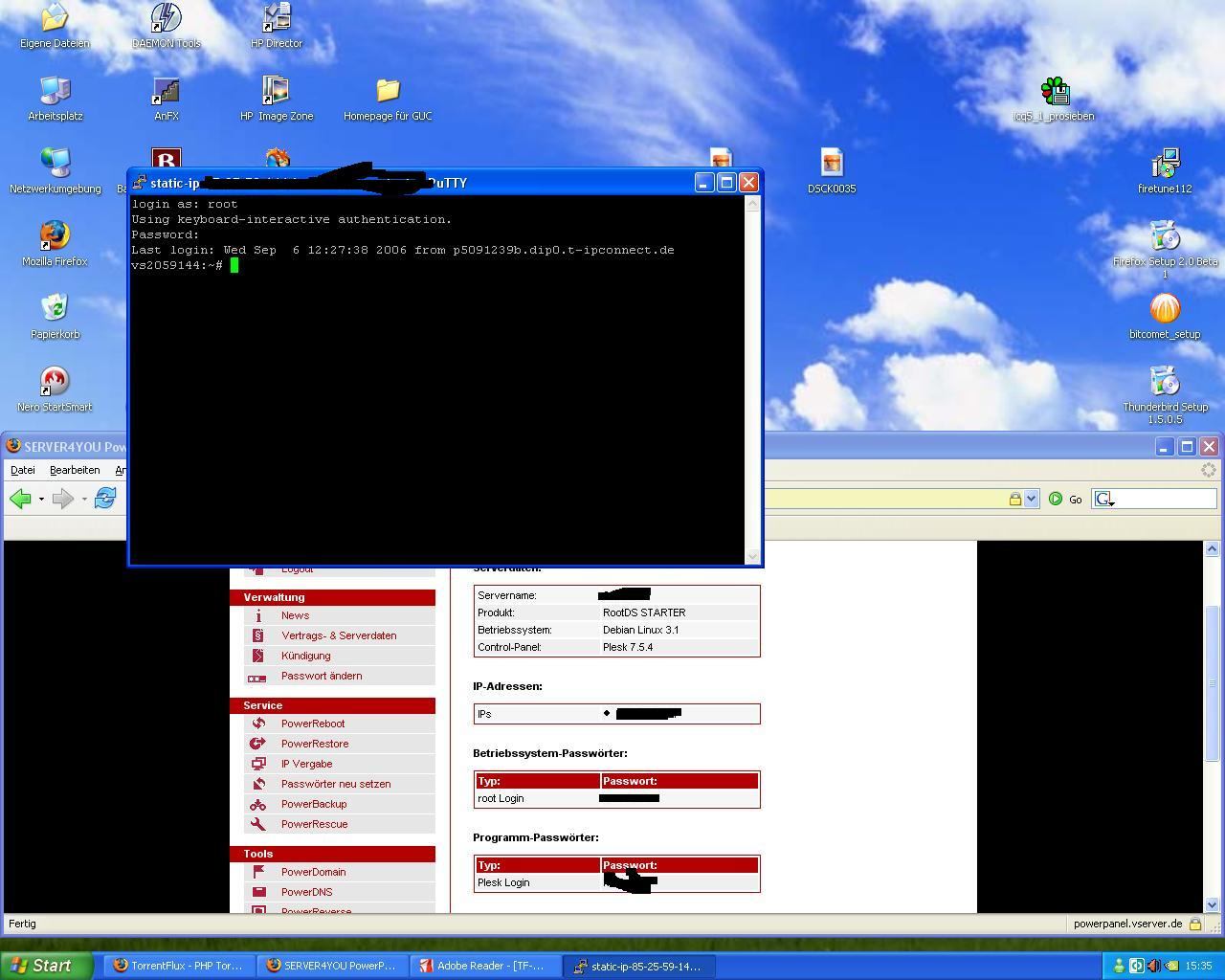Open the icq5_1_prosieben installer icon
This screenshot has width=1225, height=980.
click(1054, 99)
